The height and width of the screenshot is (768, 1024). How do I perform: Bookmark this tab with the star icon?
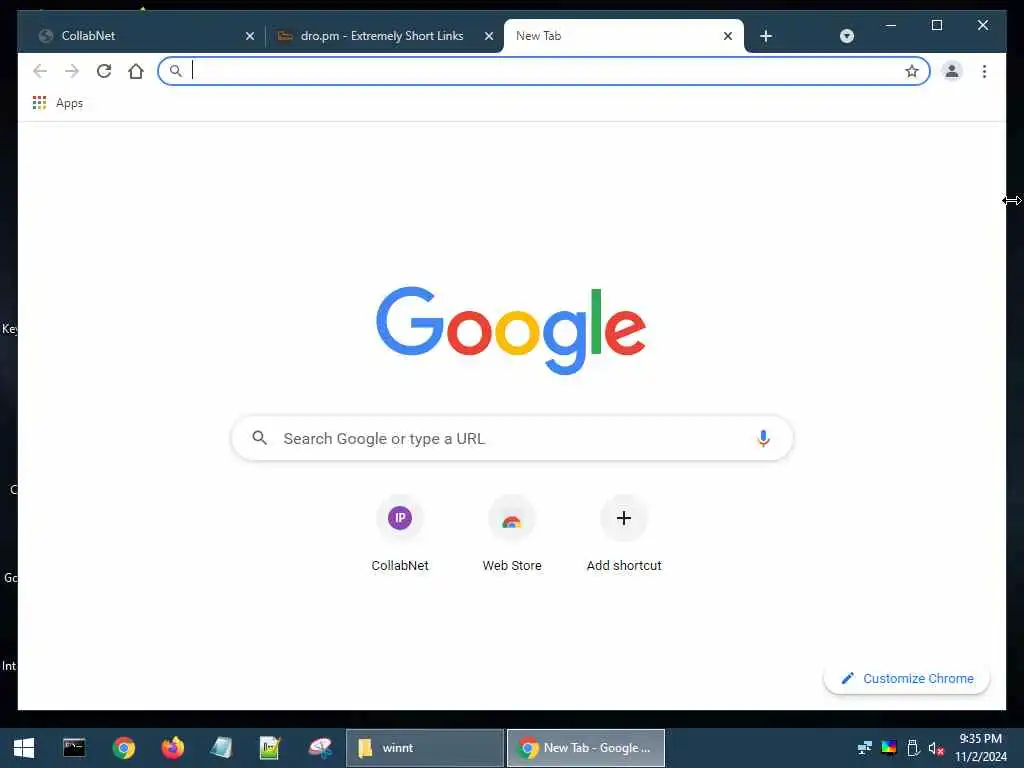pos(912,71)
